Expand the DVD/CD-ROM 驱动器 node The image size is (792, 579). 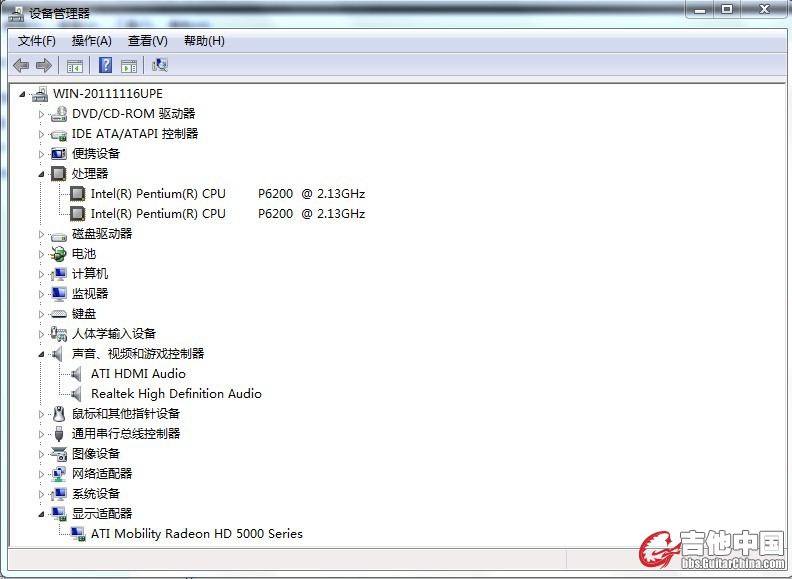pyautogui.click(x=42, y=114)
